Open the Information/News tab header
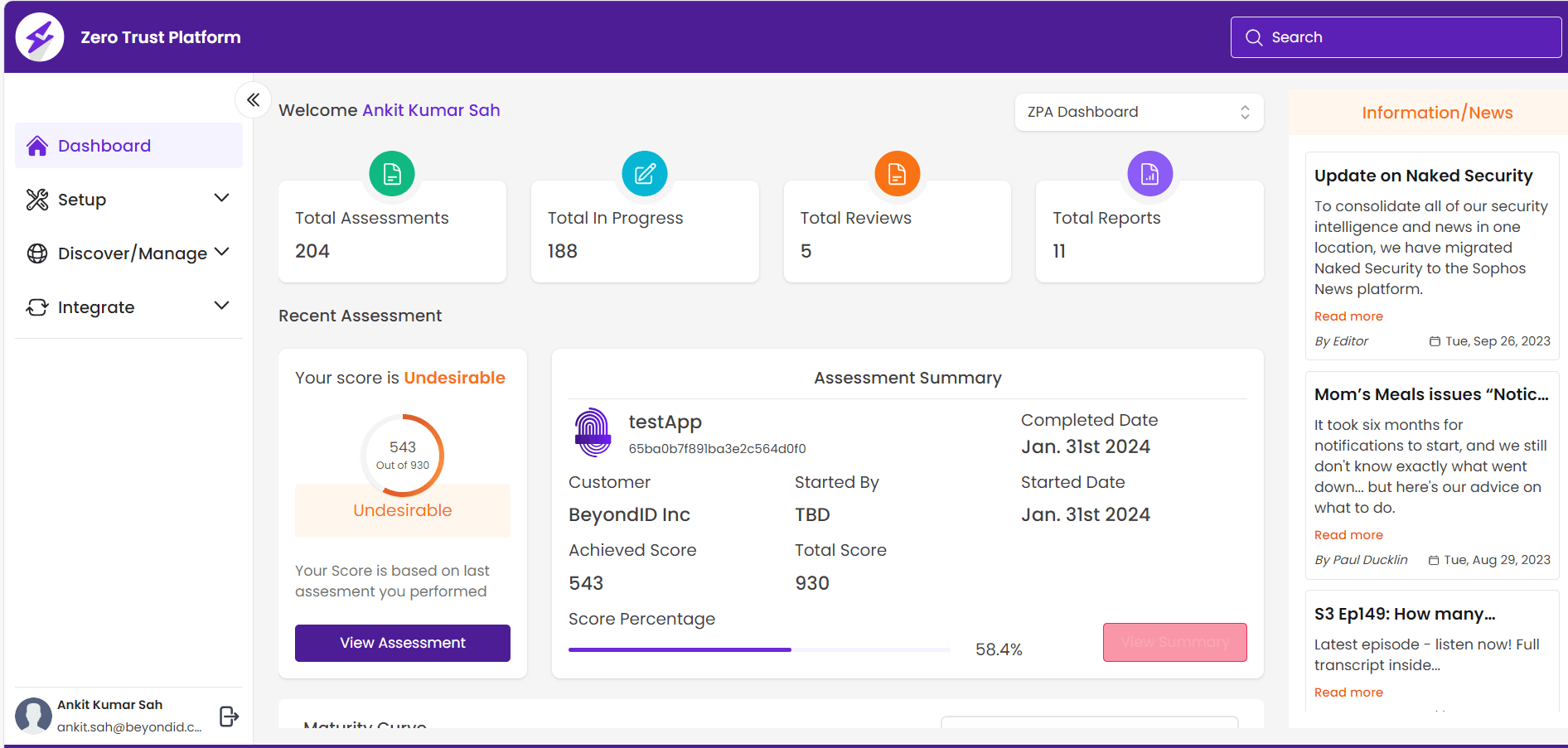The image size is (1568, 748). point(1436,113)
